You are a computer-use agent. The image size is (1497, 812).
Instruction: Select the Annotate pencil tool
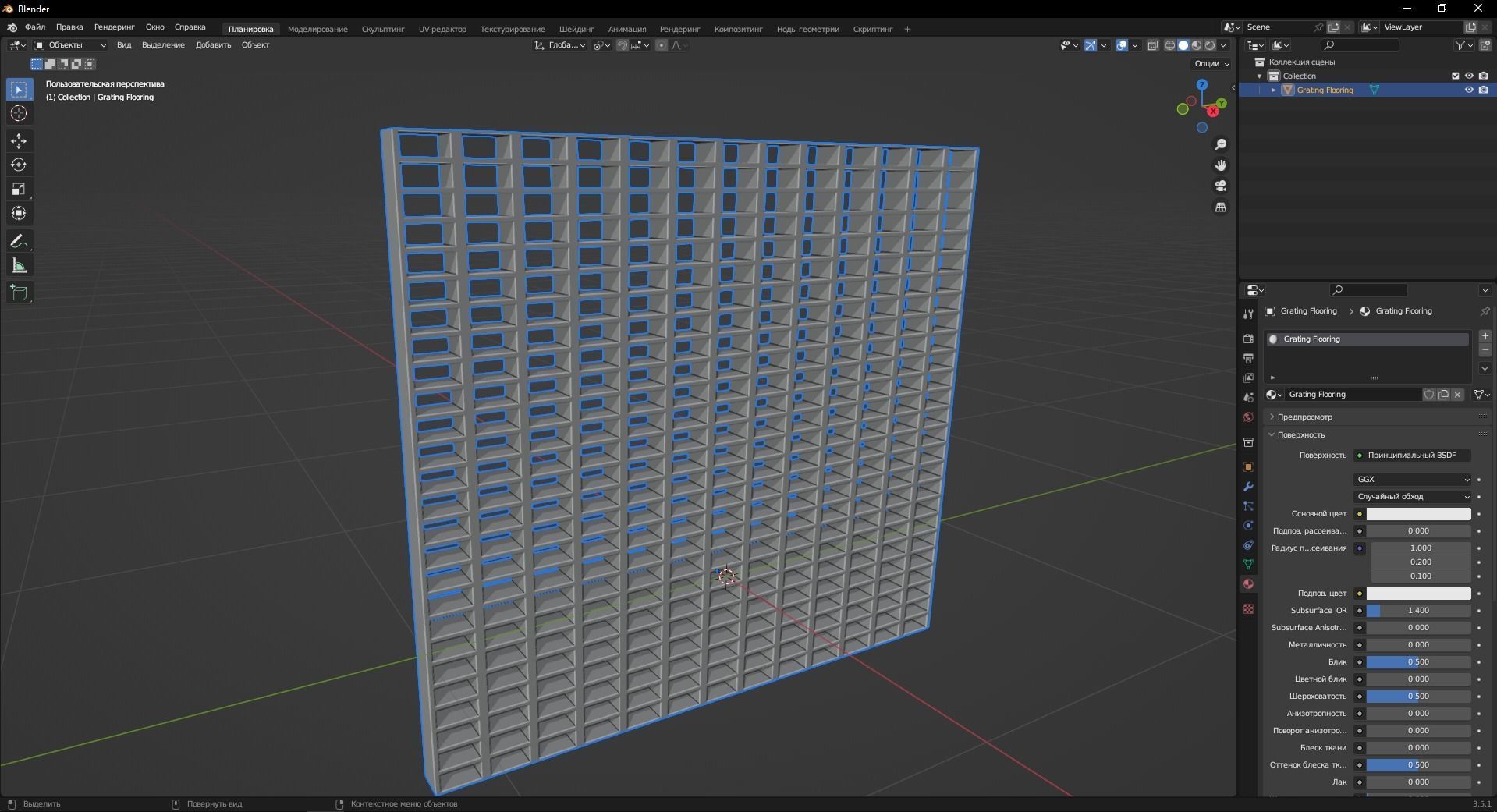pyautogui.click(x=19, y=242)
